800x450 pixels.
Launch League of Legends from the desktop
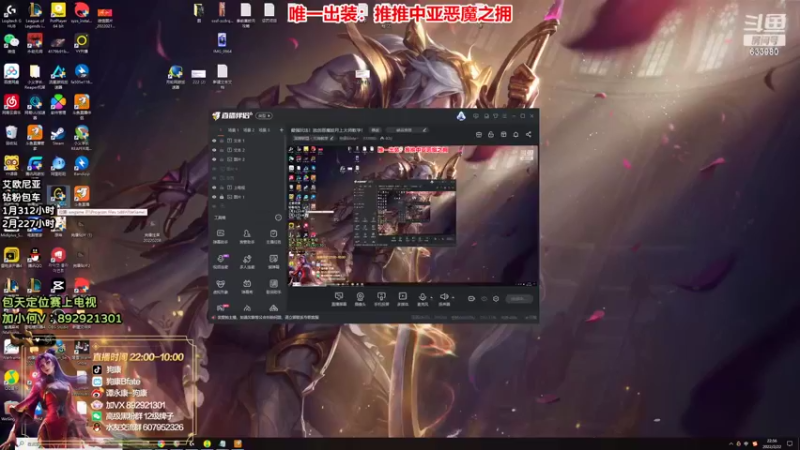(35, 15)
